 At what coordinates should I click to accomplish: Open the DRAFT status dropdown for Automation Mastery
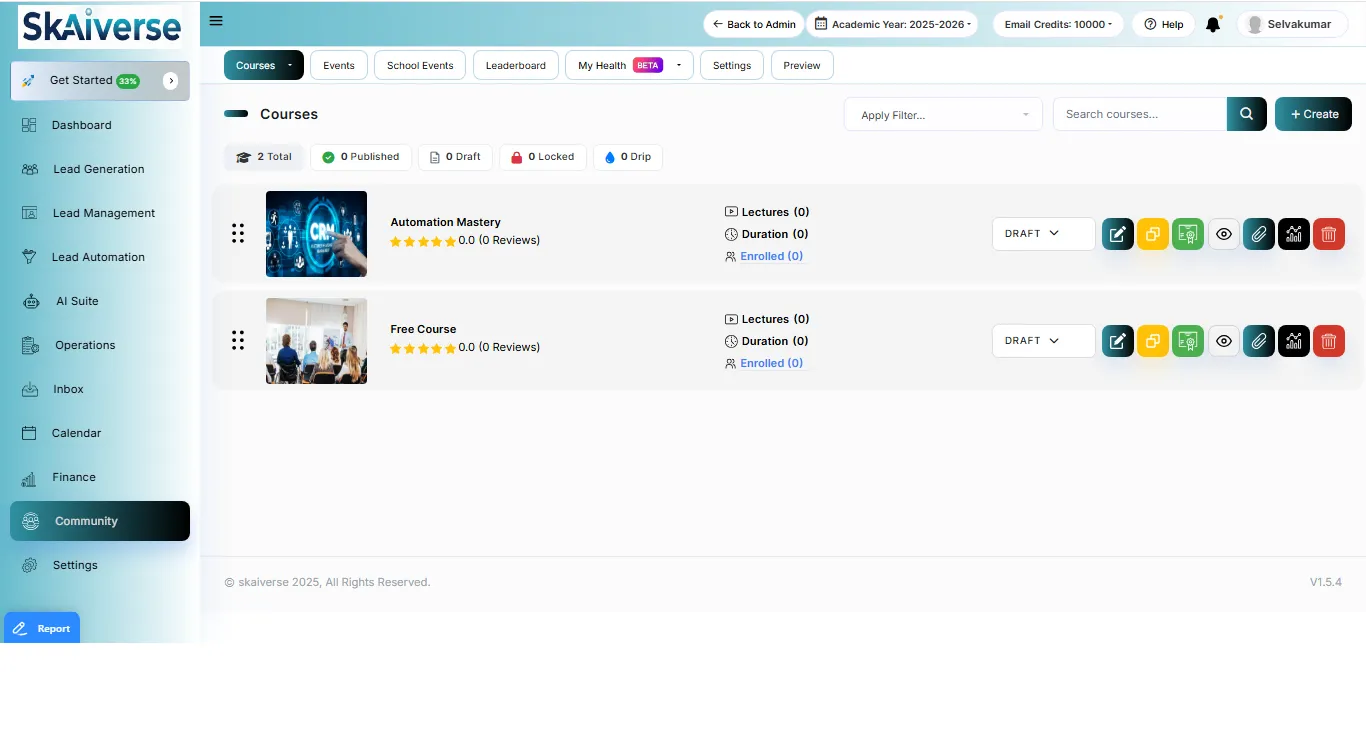[x=1043, y=234]
